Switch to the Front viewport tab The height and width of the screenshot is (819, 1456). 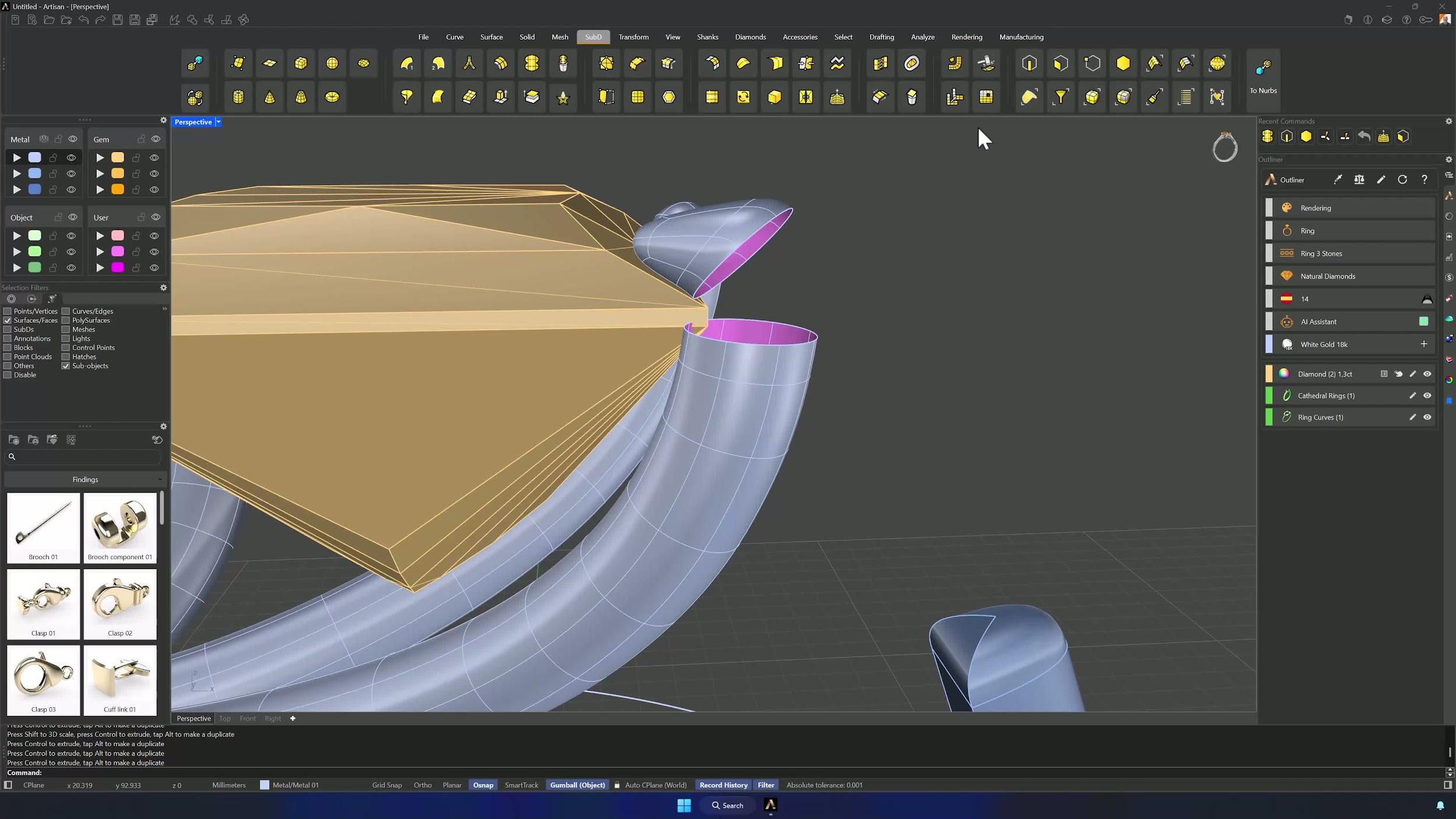click(248, 718)
